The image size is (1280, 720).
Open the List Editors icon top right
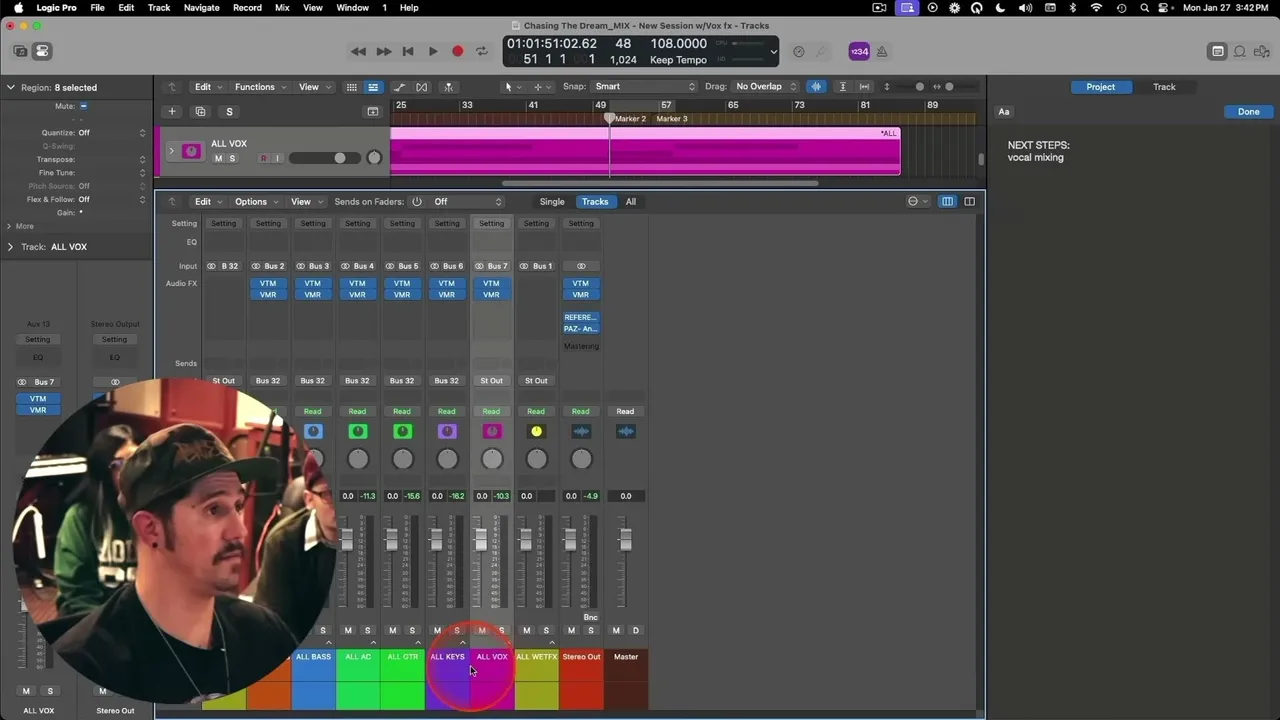tap(1218, 51)
